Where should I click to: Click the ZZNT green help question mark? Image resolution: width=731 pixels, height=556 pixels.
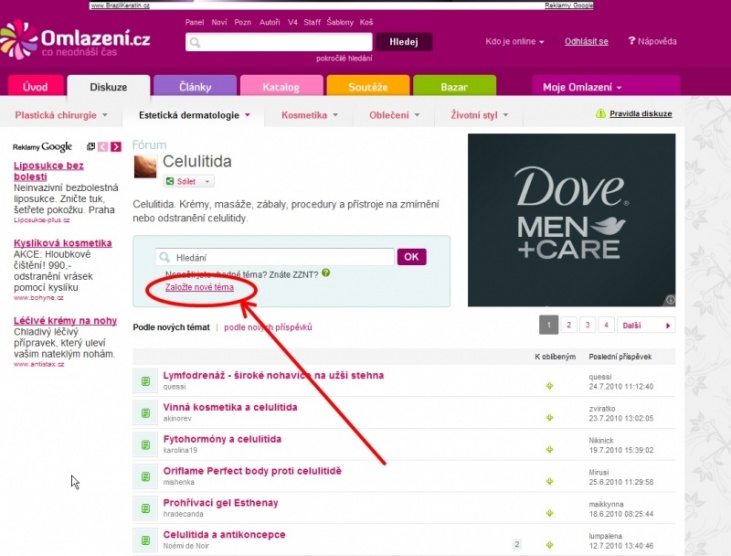[x=326, y=272]
